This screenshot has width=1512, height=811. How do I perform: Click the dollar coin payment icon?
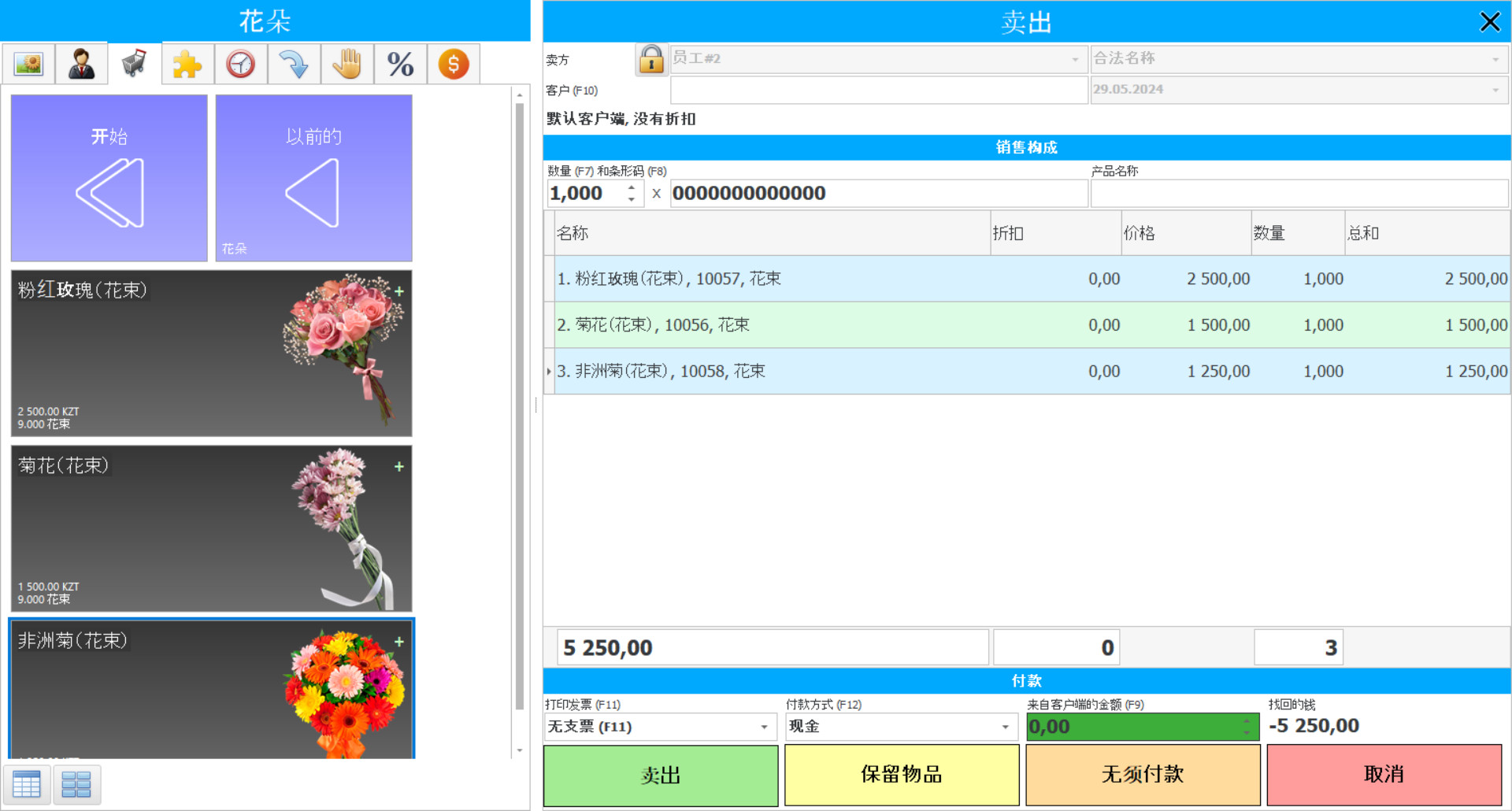(x=453, y=63)
